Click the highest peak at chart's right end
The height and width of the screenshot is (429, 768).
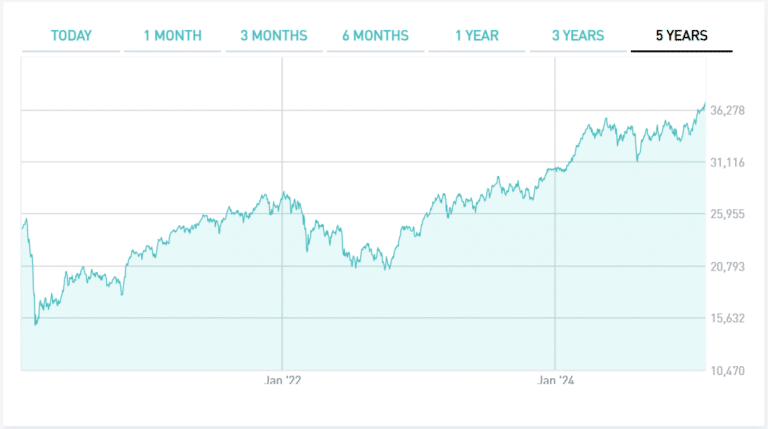[704, 104]
